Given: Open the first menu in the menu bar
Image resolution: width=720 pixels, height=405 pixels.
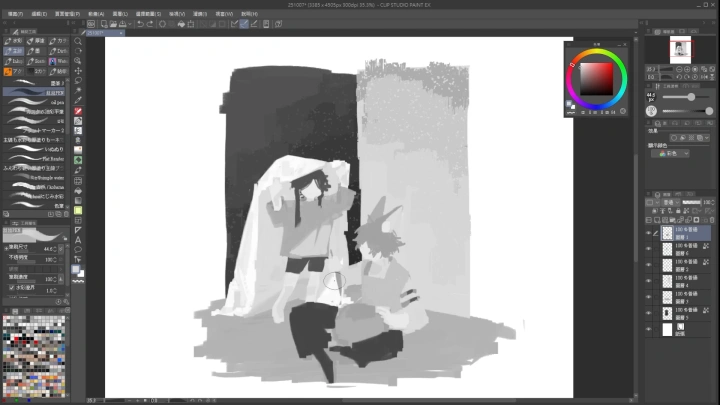Looking at the screenshot, I should pyautogui.click(x=12, y=14).
